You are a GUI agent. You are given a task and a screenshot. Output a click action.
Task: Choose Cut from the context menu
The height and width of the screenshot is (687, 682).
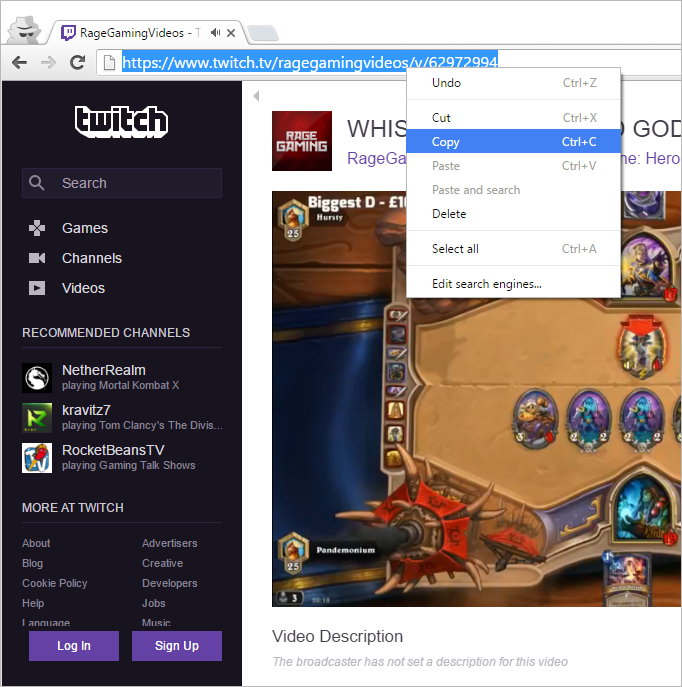coord(513,117)
